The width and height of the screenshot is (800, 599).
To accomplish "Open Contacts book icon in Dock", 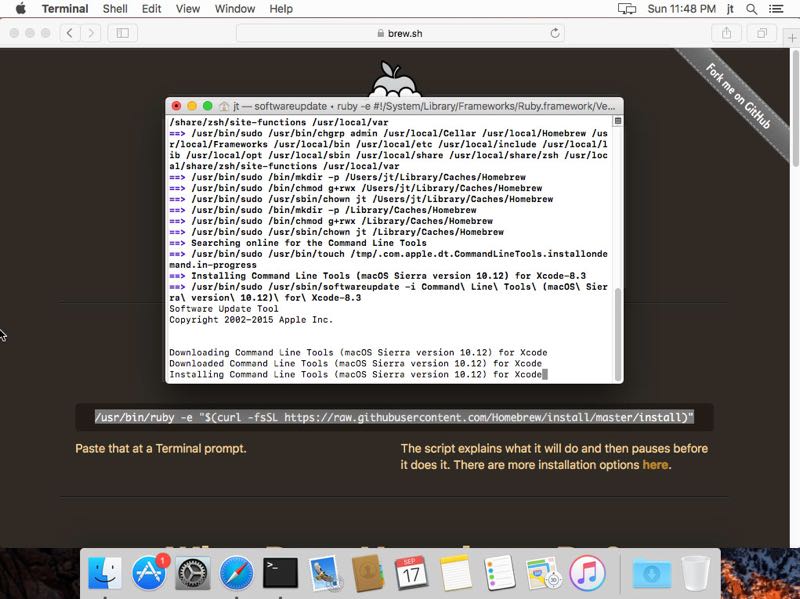I will point(367,573).
